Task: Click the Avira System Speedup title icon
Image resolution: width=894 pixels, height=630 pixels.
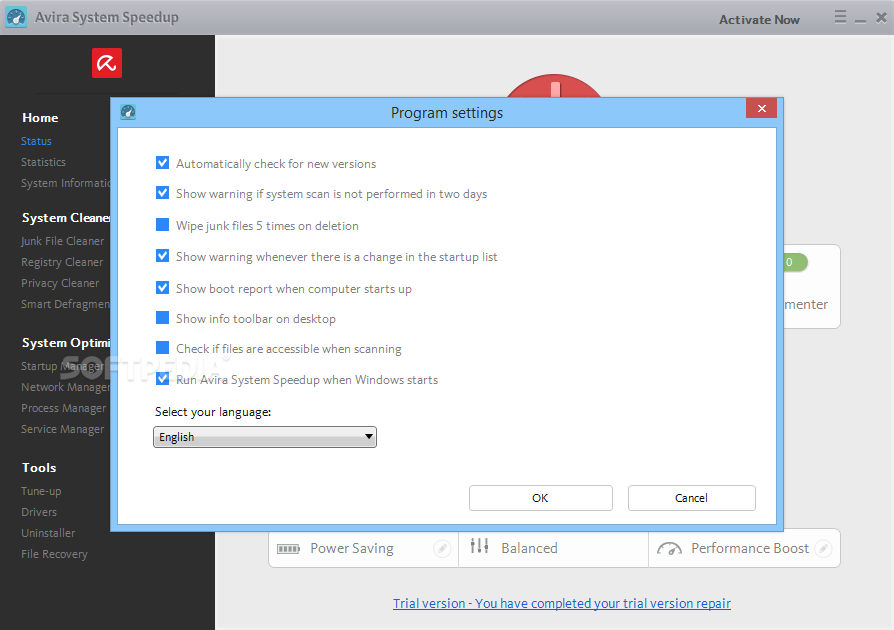Action: point(16,17)
